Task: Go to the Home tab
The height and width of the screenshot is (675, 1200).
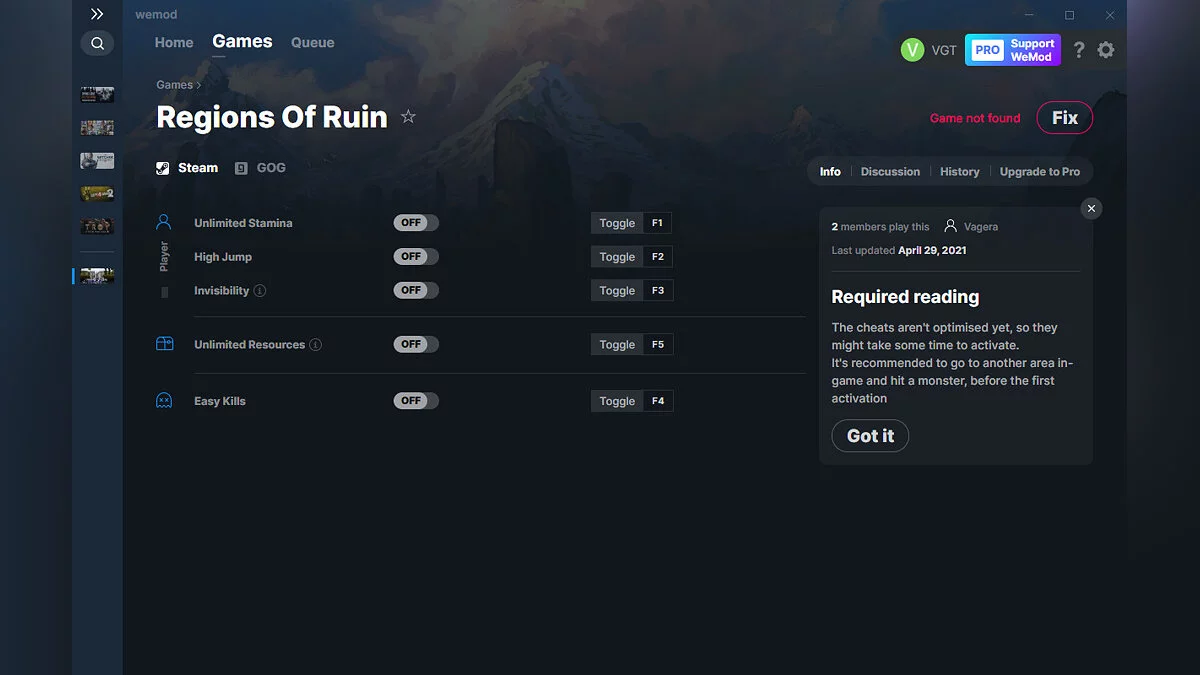Action: [x=174, y=43]
